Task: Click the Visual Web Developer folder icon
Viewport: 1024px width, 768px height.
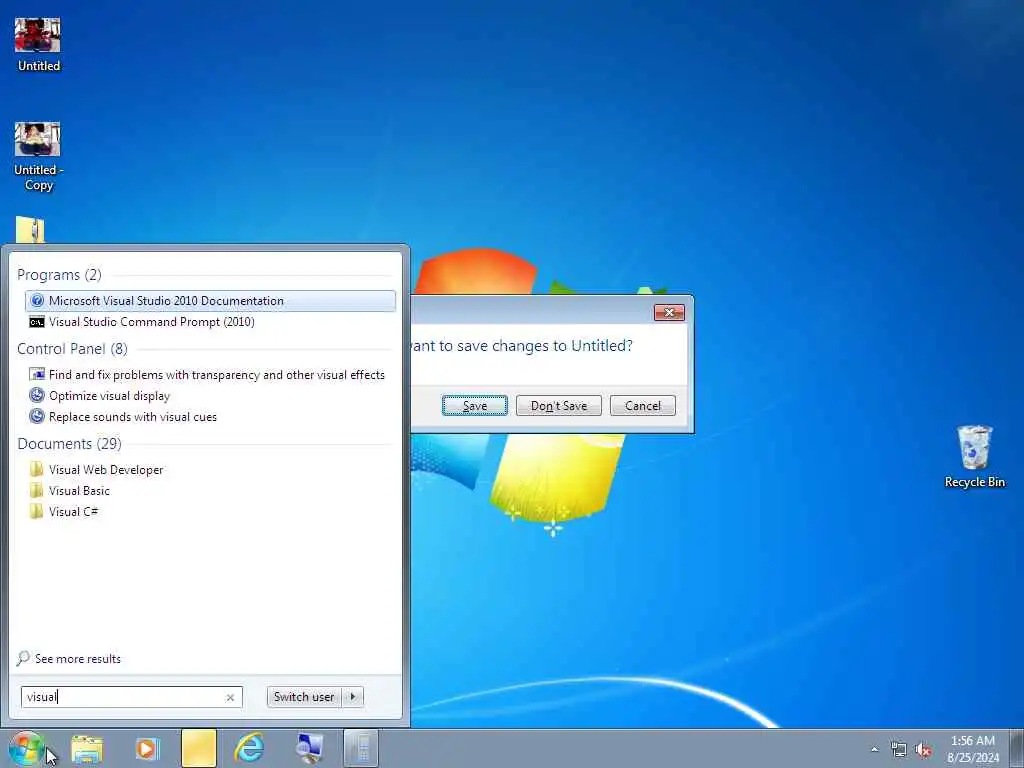Action: [37, 469]
